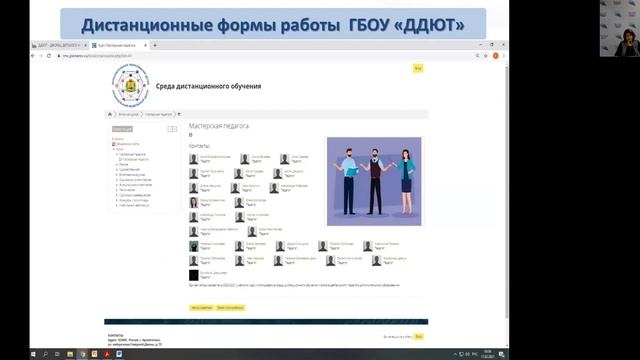Viewport: 640px width, 360px height.
Task: Click the browser forward arrow
Action: [x=41, y=56]
